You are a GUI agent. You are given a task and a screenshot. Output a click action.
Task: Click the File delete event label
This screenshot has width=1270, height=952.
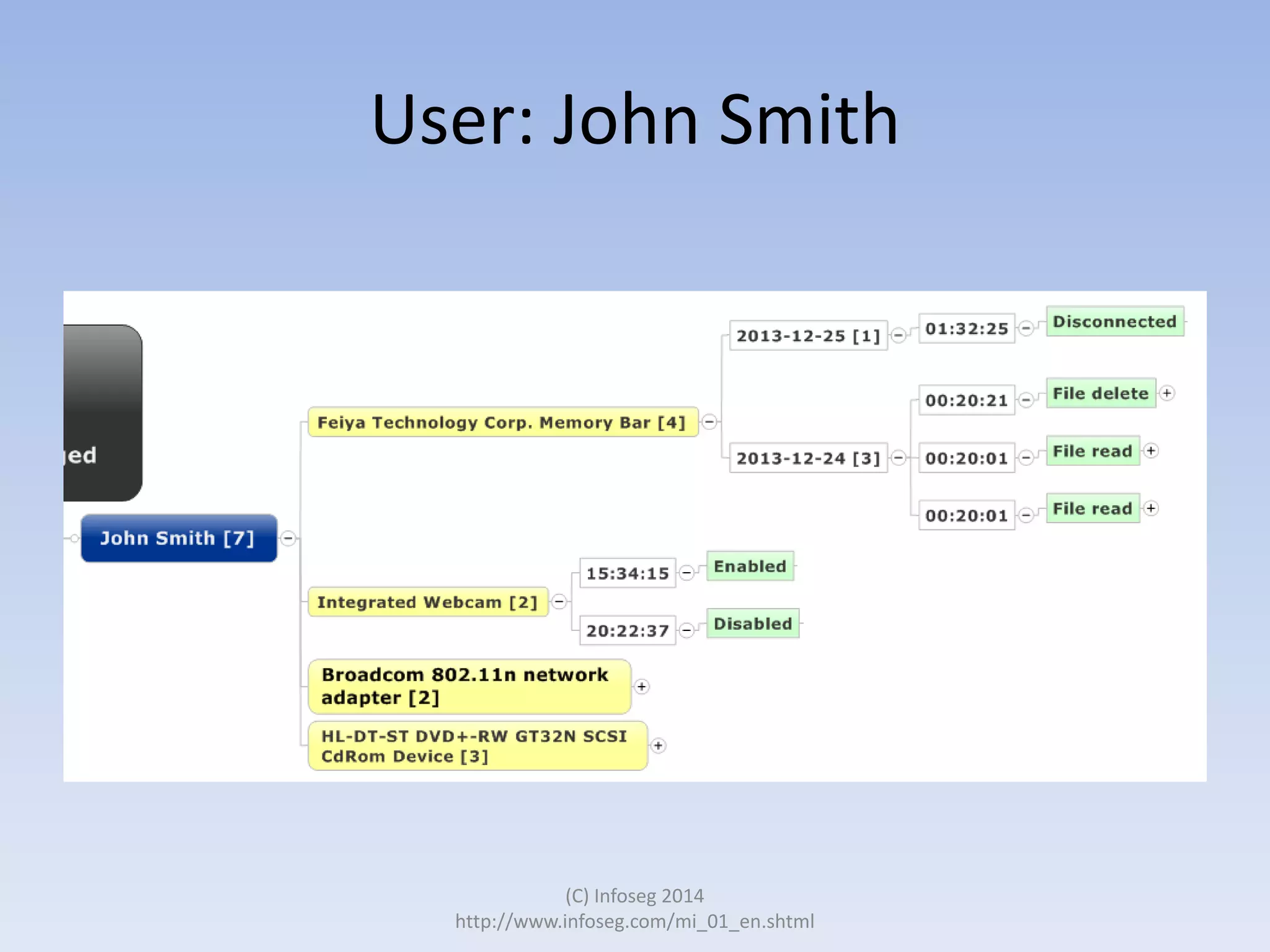pyautogui.click(x=1101, y=393)
